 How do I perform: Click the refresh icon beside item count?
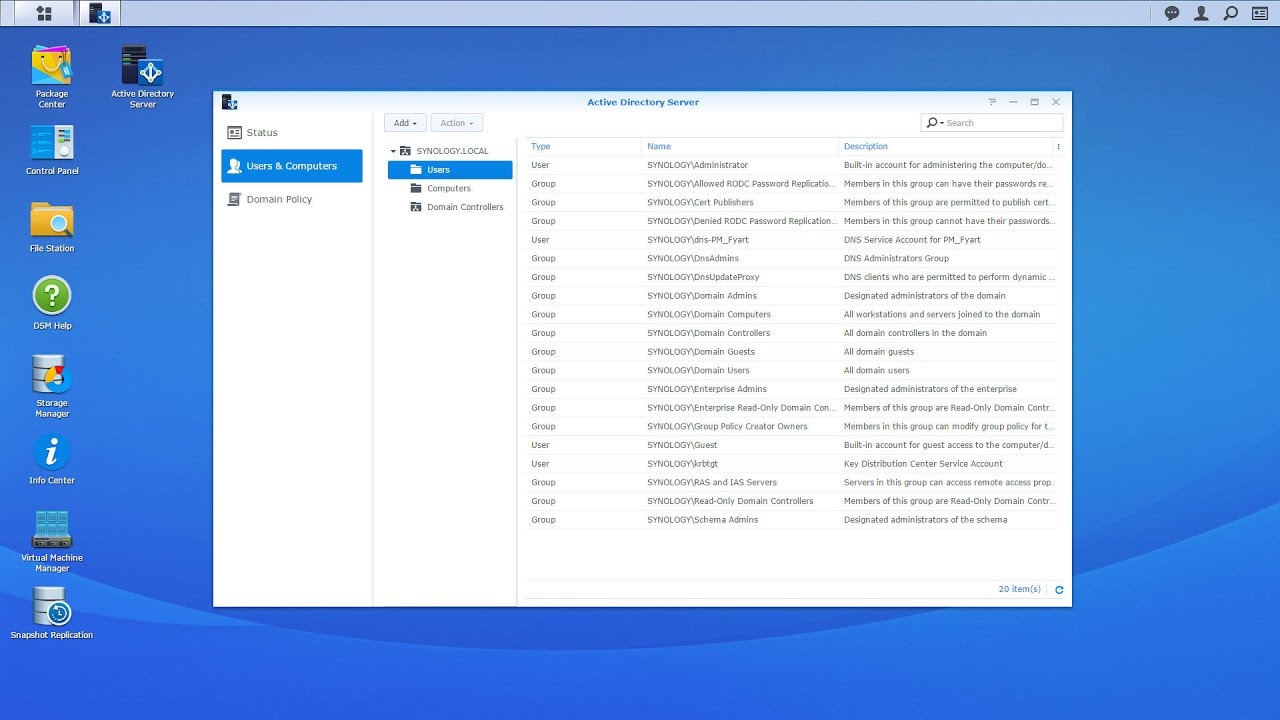(1059, 590)
